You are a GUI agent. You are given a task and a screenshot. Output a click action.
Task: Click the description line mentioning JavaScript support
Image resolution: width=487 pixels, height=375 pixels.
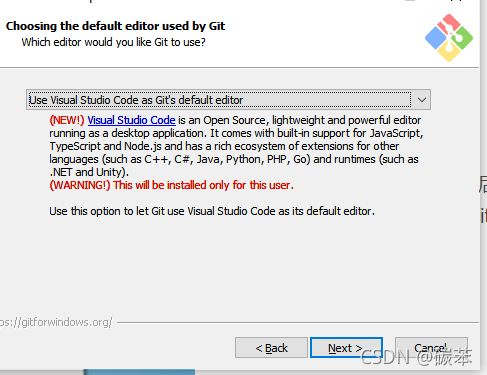236,133
